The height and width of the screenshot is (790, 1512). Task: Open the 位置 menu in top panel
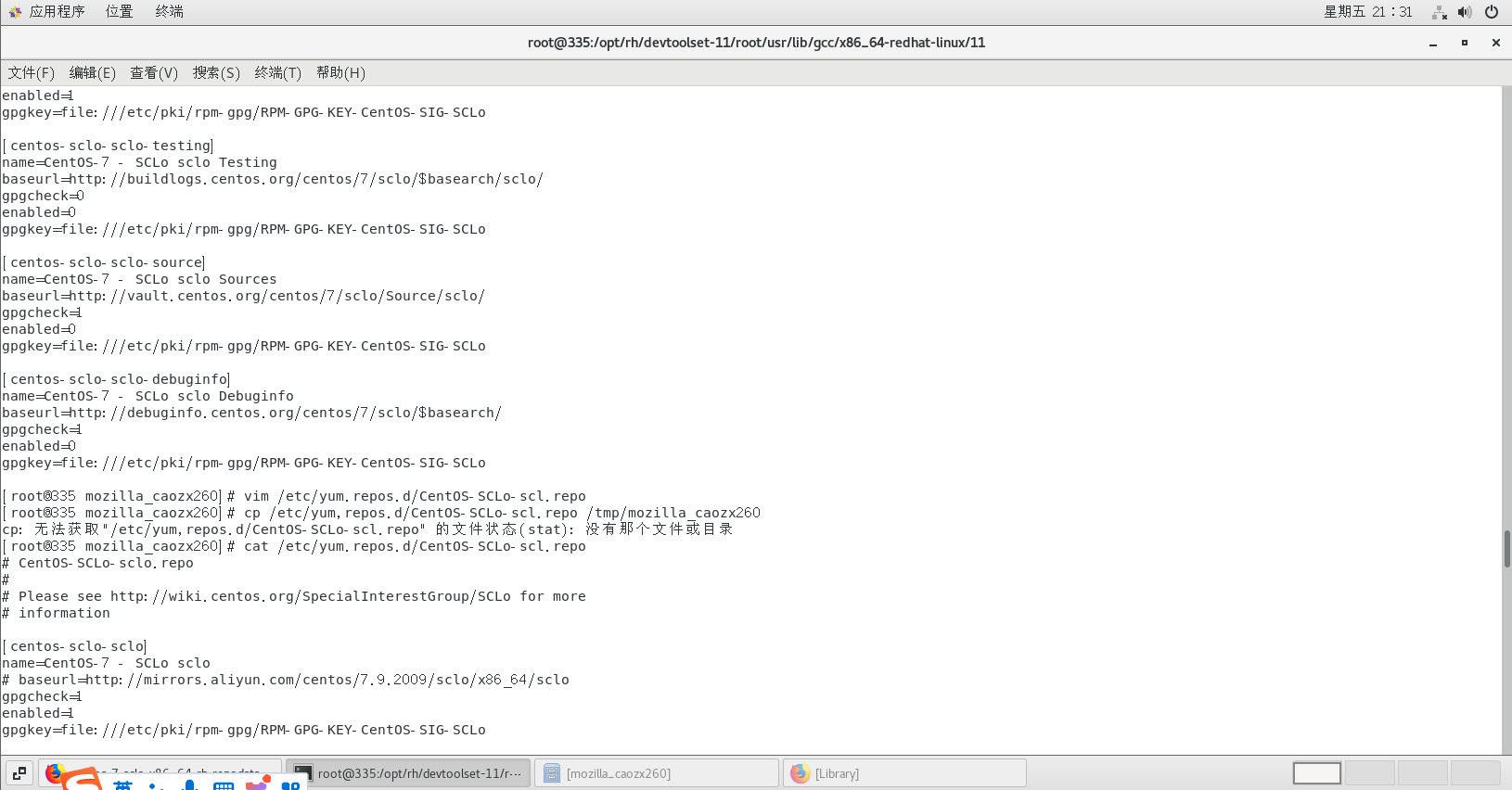119,11
